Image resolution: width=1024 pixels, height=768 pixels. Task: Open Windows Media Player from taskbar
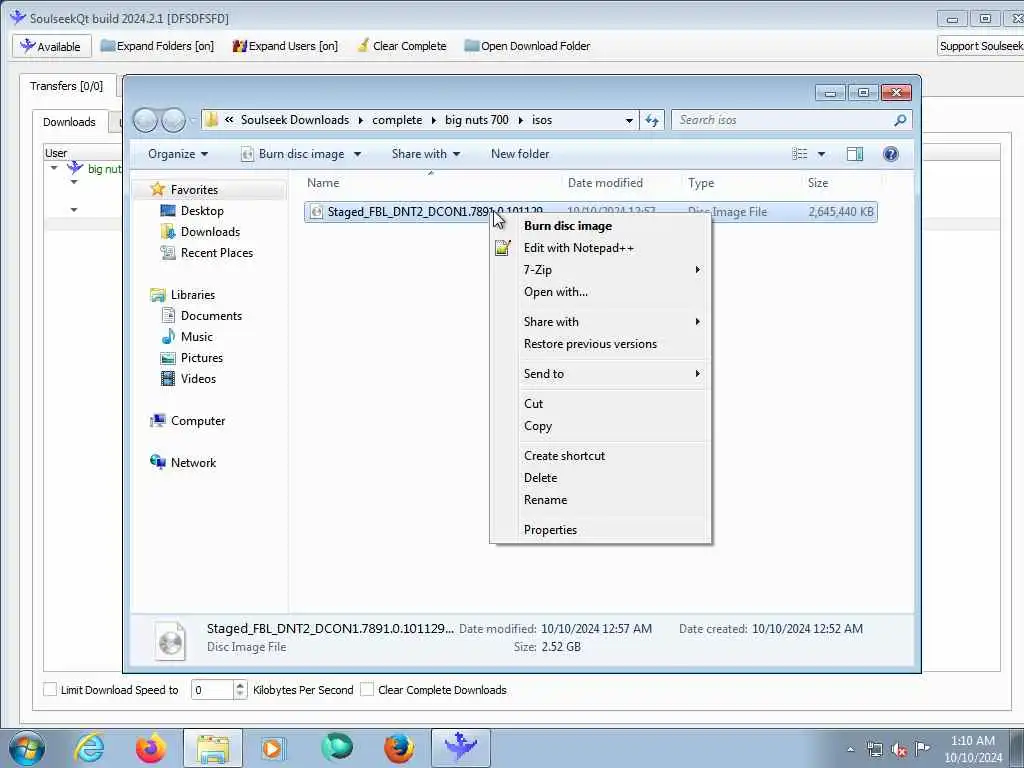click(x=273, y=748)
